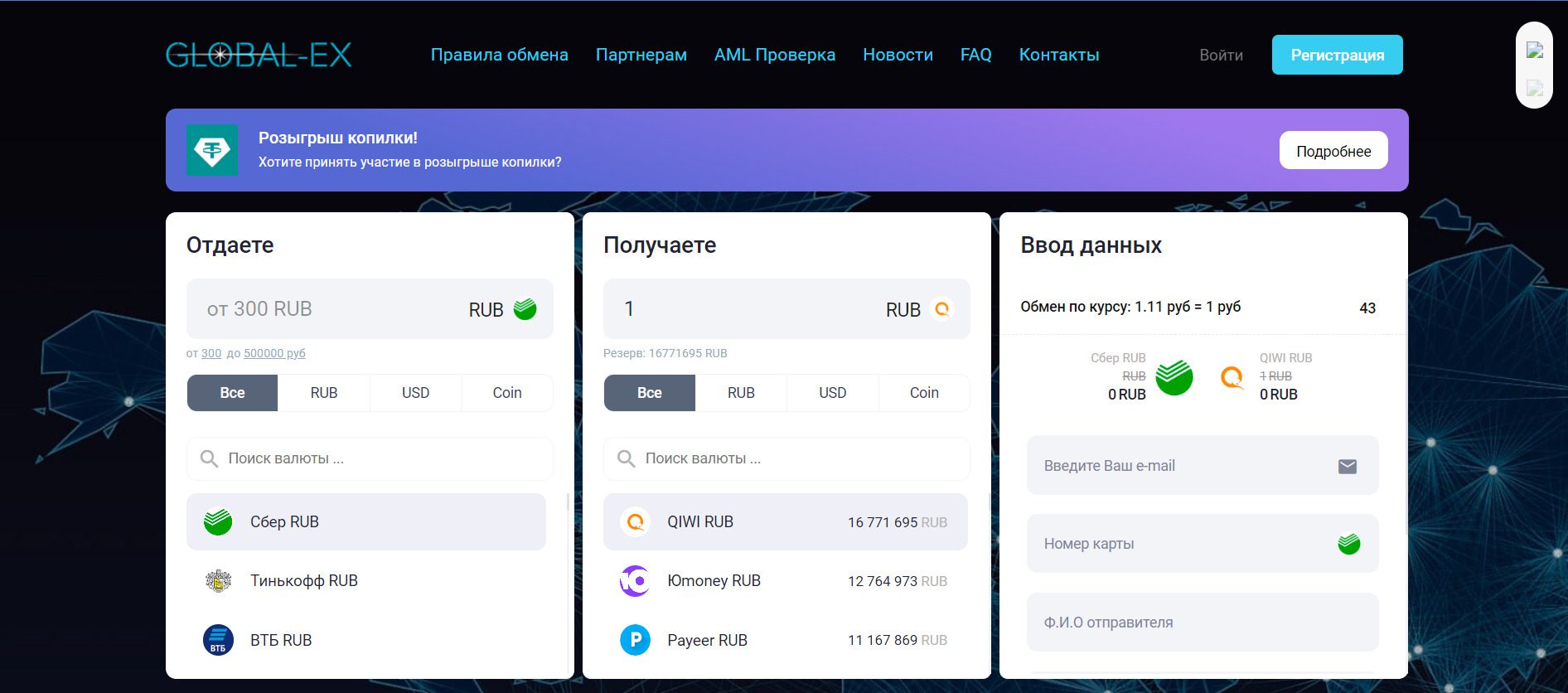Select the USD tab in the Отдаете panel
The height and width of the screenshot is (693, 1568).
coord(415,393)
